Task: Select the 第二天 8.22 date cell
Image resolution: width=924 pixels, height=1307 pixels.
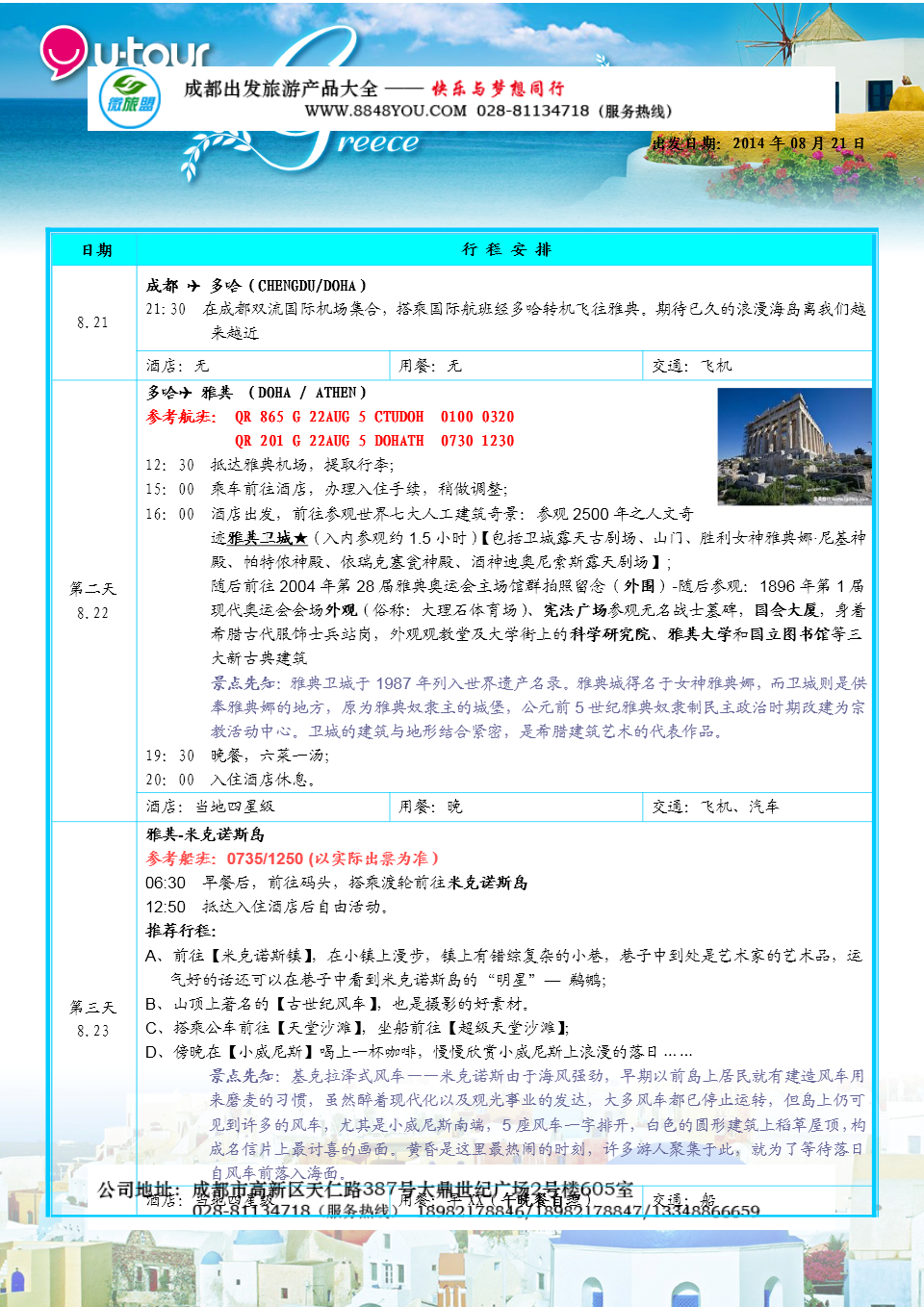Action: [94, 601]
